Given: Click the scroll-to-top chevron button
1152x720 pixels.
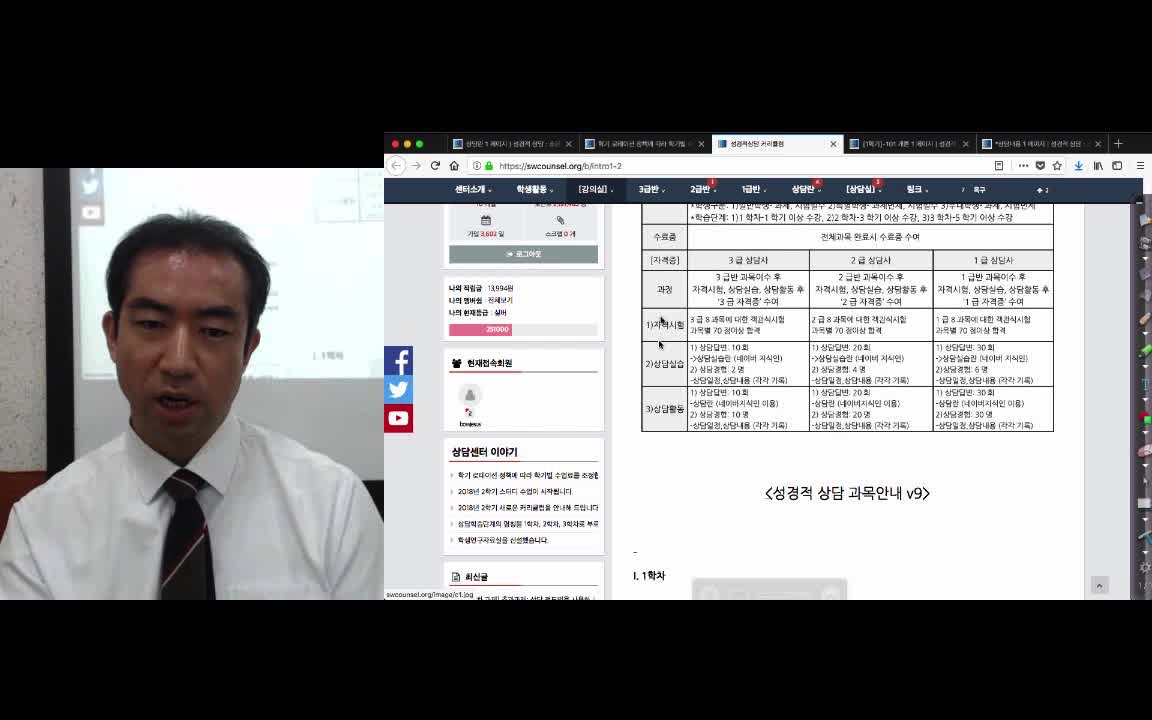Looking at the screenshot, I should pos(1099,586).
